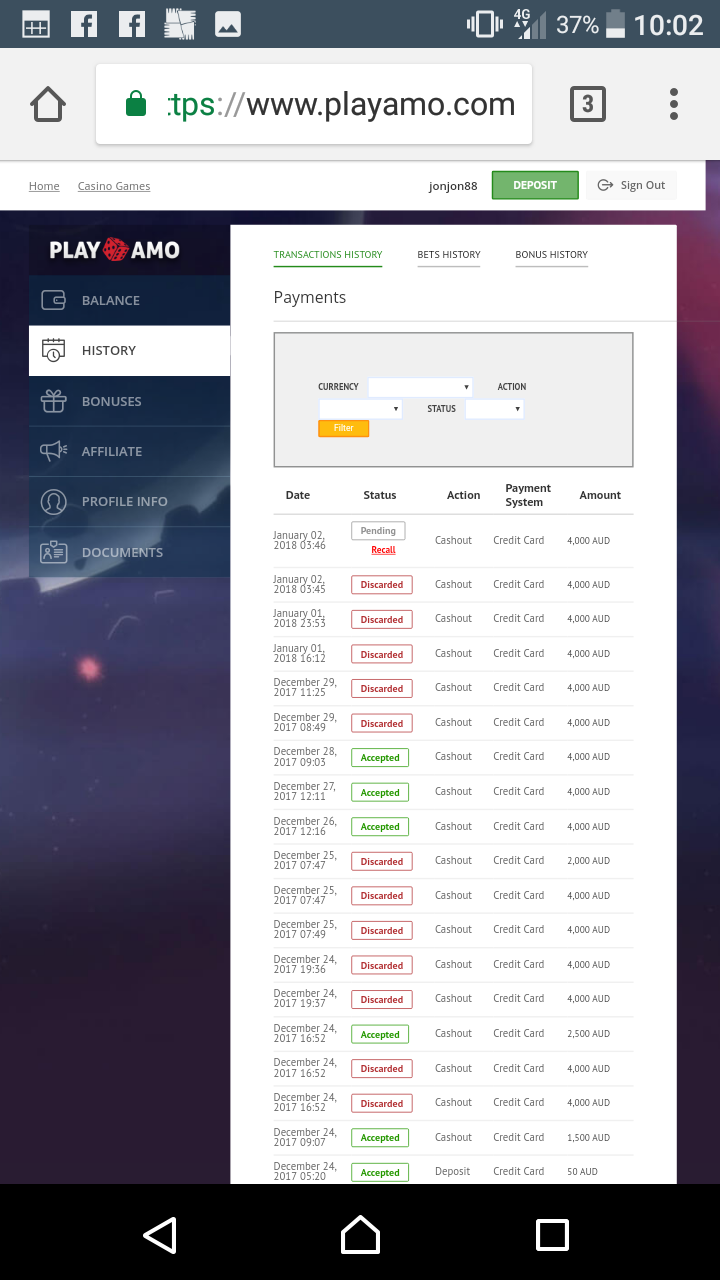The height and width of the screenshot is (1280, 720).
Task: Open the Action dropdown left of STATUS
Action: [x=360, y=409]
